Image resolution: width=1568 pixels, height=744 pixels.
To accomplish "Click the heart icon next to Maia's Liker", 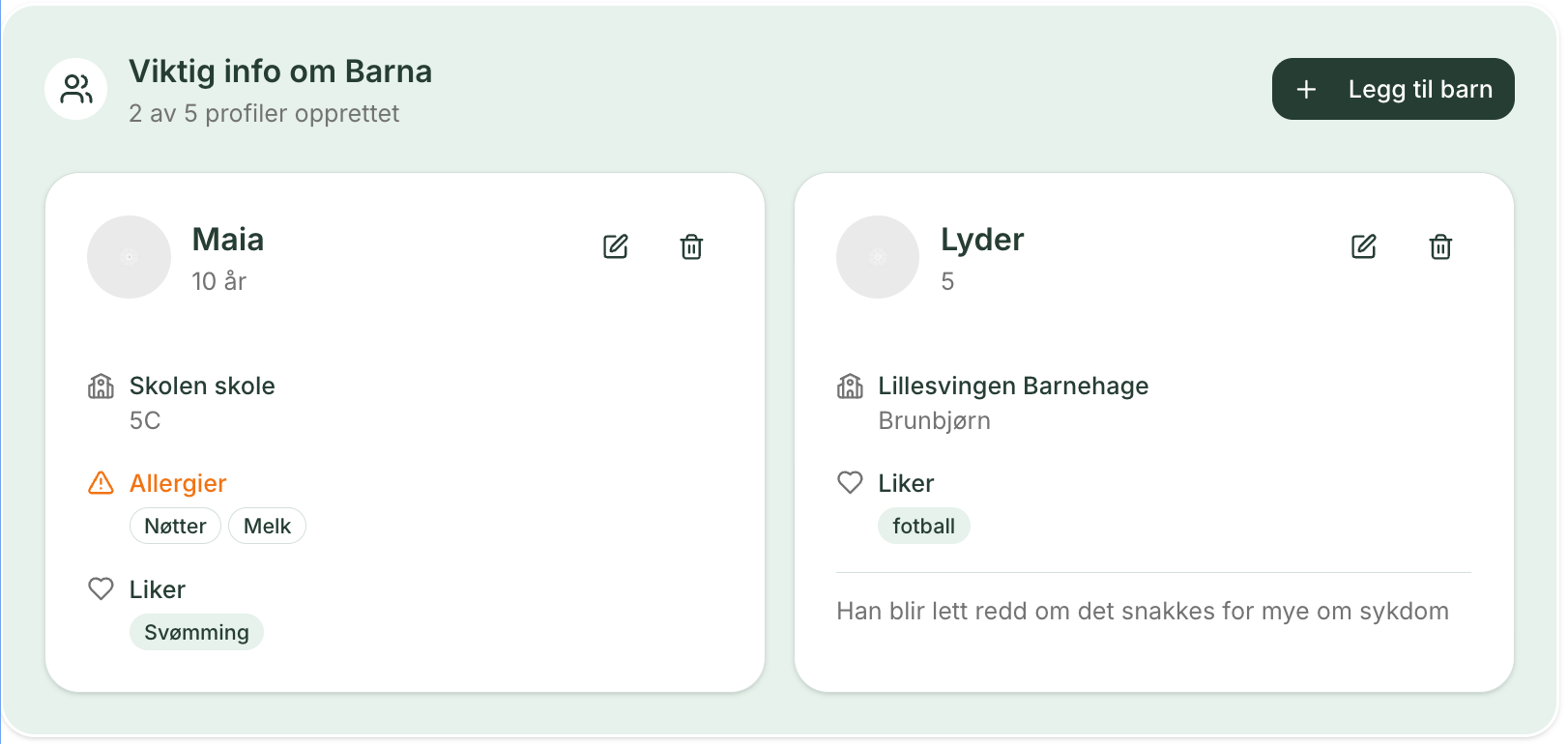I will (101, 588).
